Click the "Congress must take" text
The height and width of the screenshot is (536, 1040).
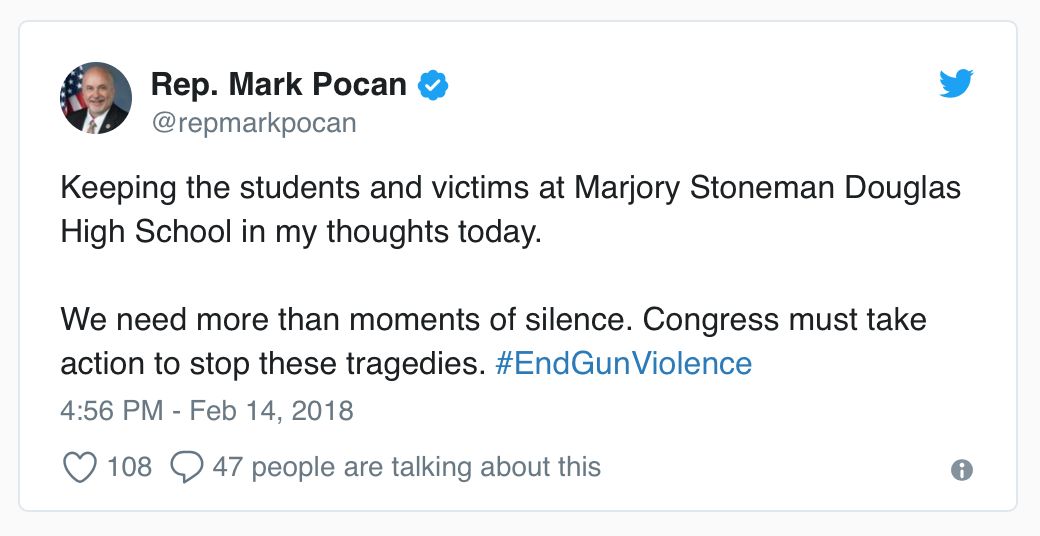(x=784, y=320)
